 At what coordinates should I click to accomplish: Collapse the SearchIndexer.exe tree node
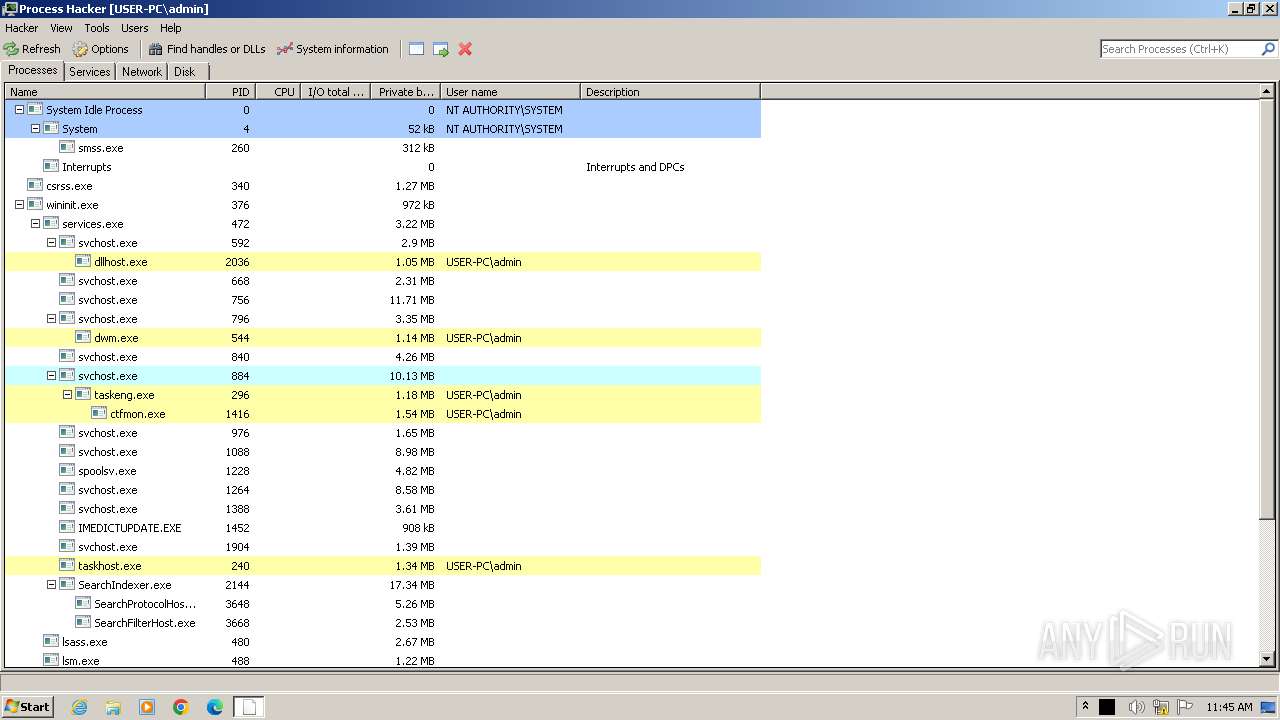coord(51,585)
